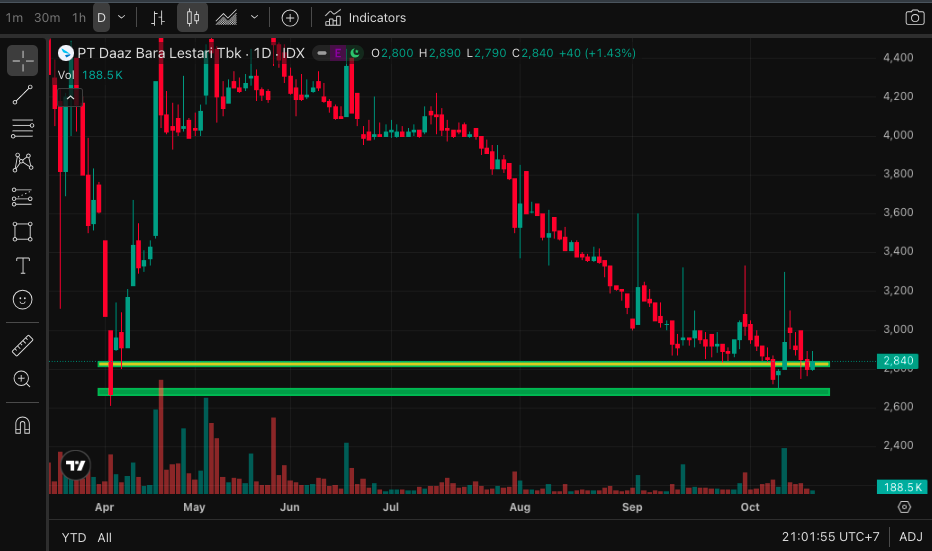
Task: Click the +40 (+1.43%) change value
Action: [597, 53]
